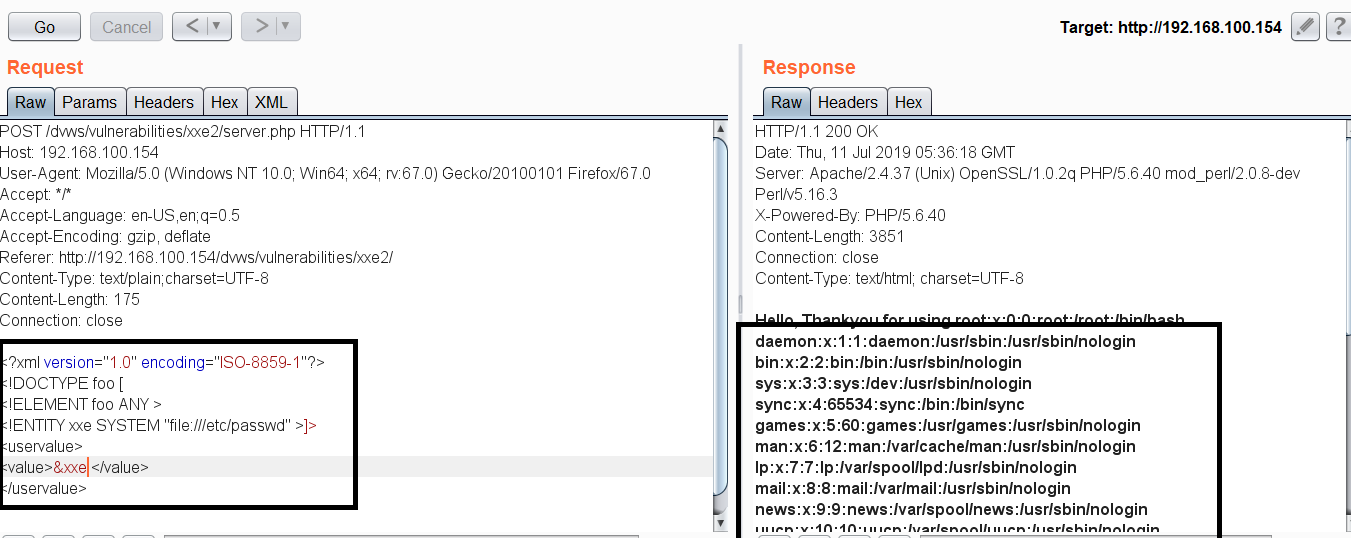Click Connection: close in the request
The image size is (1351, 538).
click(x=61, y=321)
